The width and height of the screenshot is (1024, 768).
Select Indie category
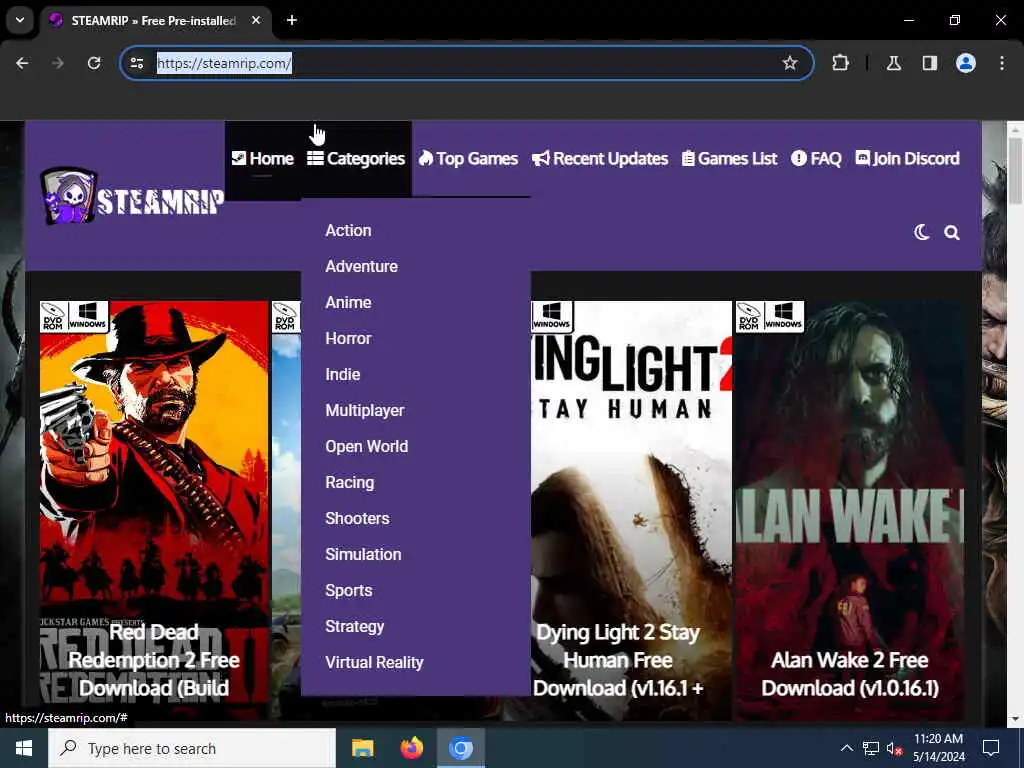point(343,374)
